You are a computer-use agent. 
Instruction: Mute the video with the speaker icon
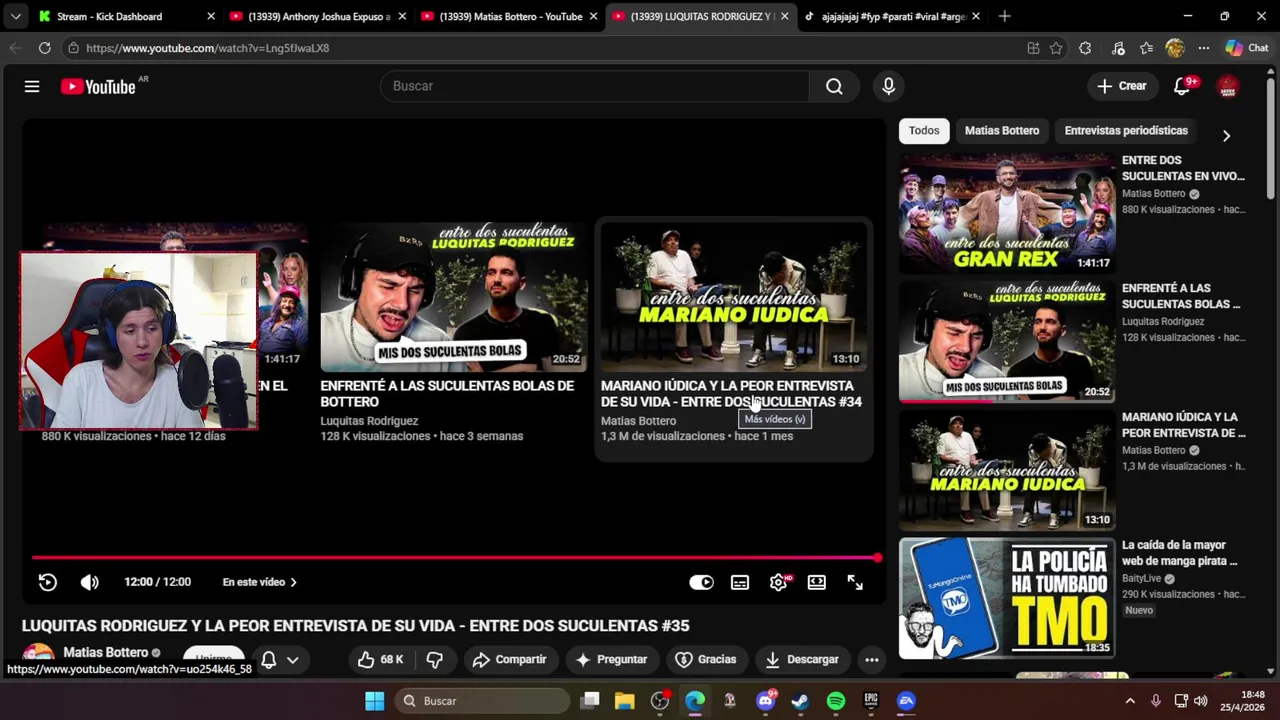click(90, 582)
